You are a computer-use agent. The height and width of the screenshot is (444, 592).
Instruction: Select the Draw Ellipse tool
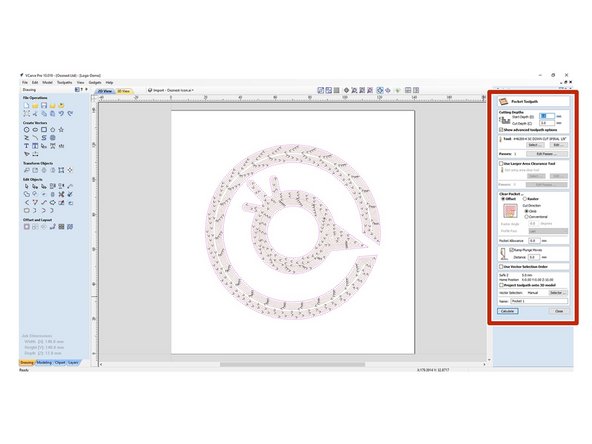pos(35,130)
